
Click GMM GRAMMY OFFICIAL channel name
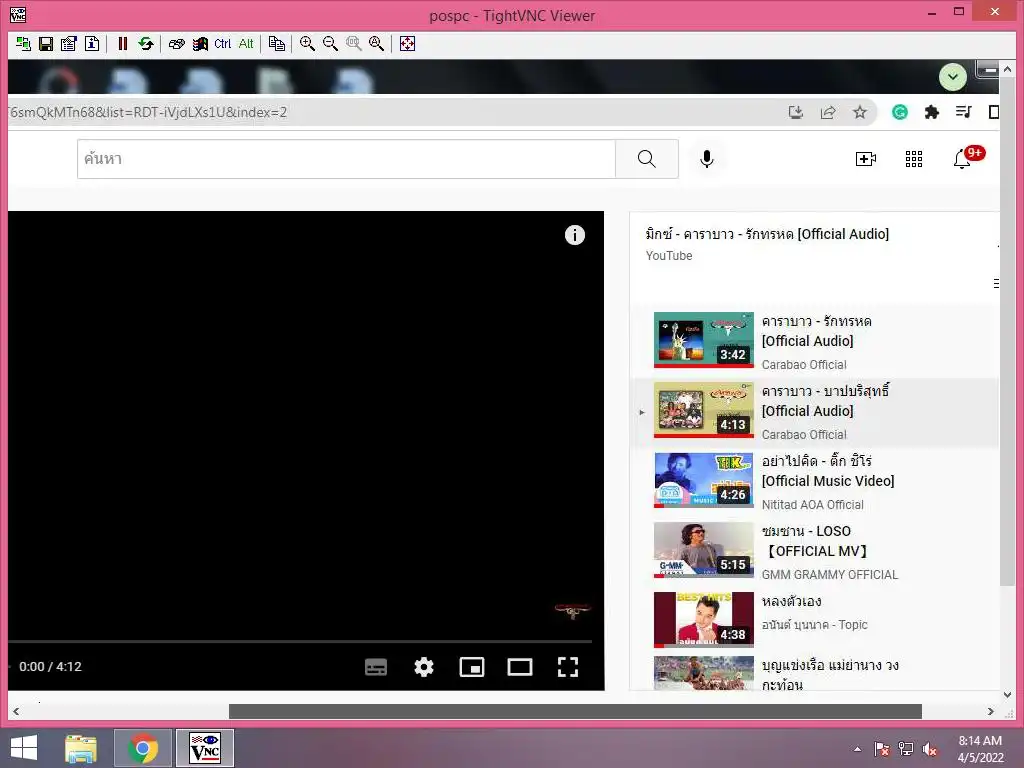click(x=829, y=575)
